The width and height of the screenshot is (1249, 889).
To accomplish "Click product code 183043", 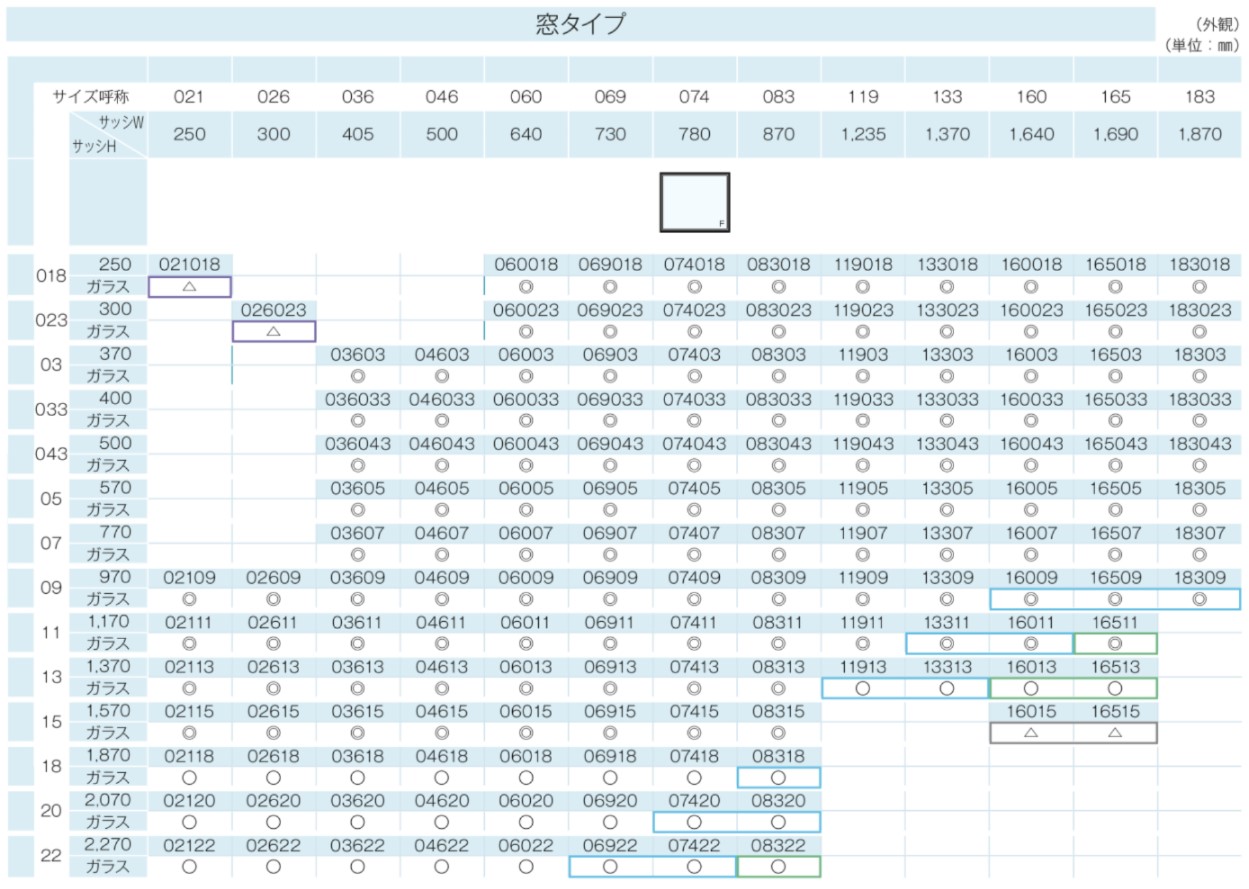I will coord(1200,443).
